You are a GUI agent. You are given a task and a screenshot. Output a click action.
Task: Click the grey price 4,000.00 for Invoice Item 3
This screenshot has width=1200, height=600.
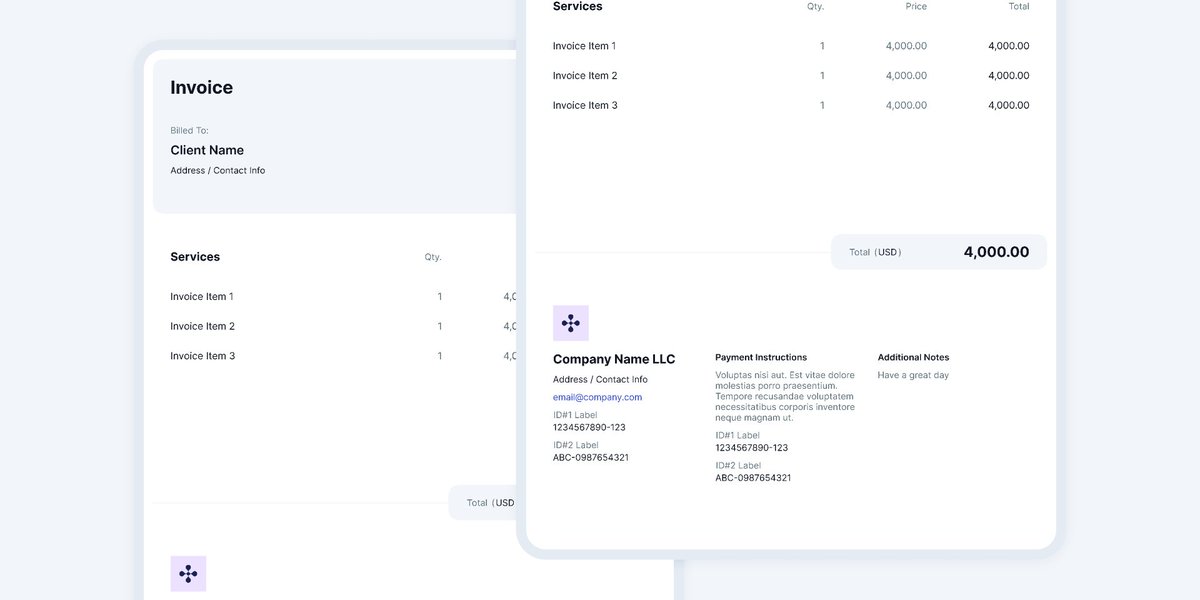(906, 105)
